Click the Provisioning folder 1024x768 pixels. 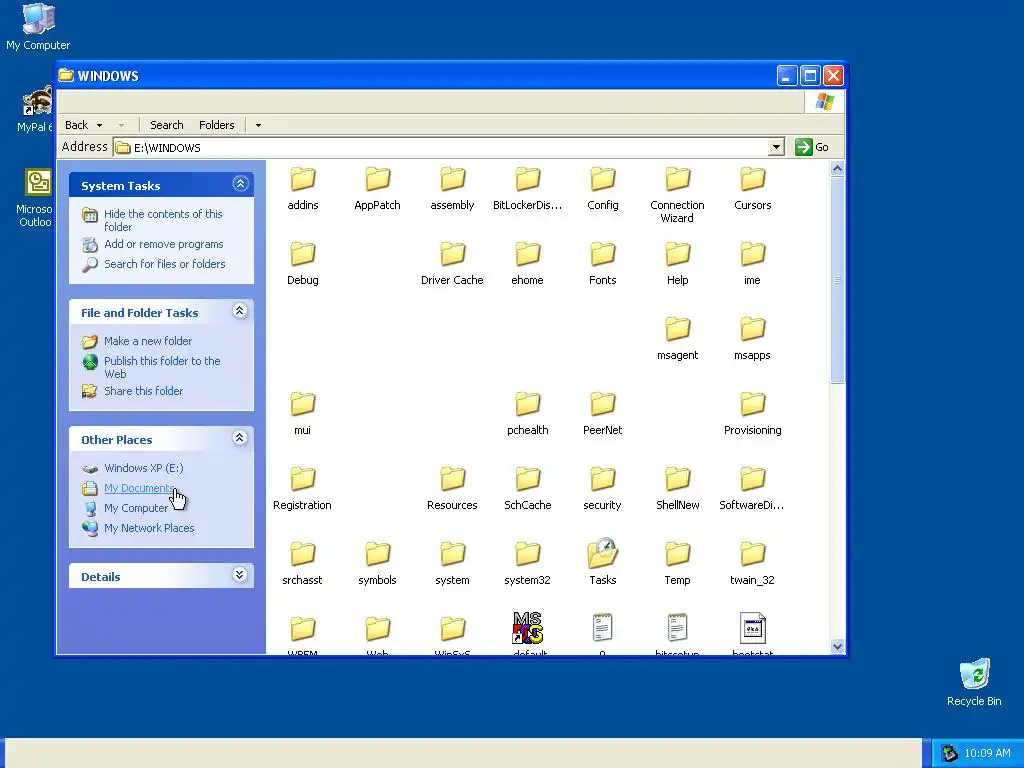click(x=752, y=414)
